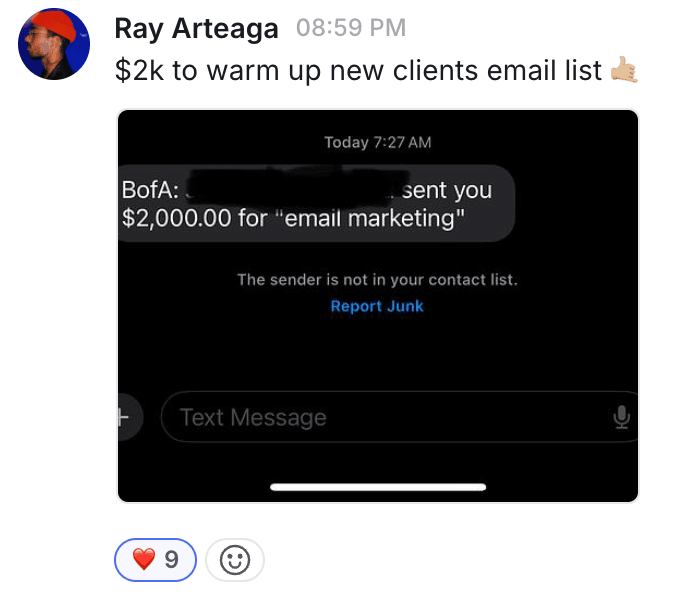This screenshot has height=594, width=678.
Task: Click the call-me hand emoji in the message
Action: click(624, 70)
